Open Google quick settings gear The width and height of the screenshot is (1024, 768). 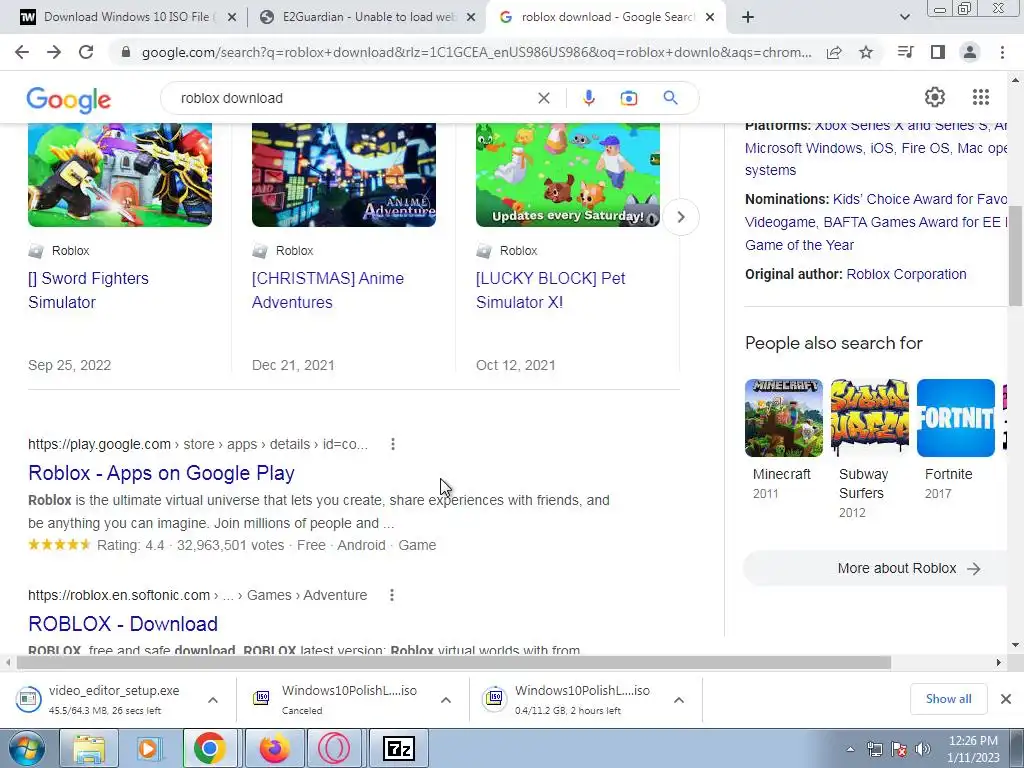935,97
